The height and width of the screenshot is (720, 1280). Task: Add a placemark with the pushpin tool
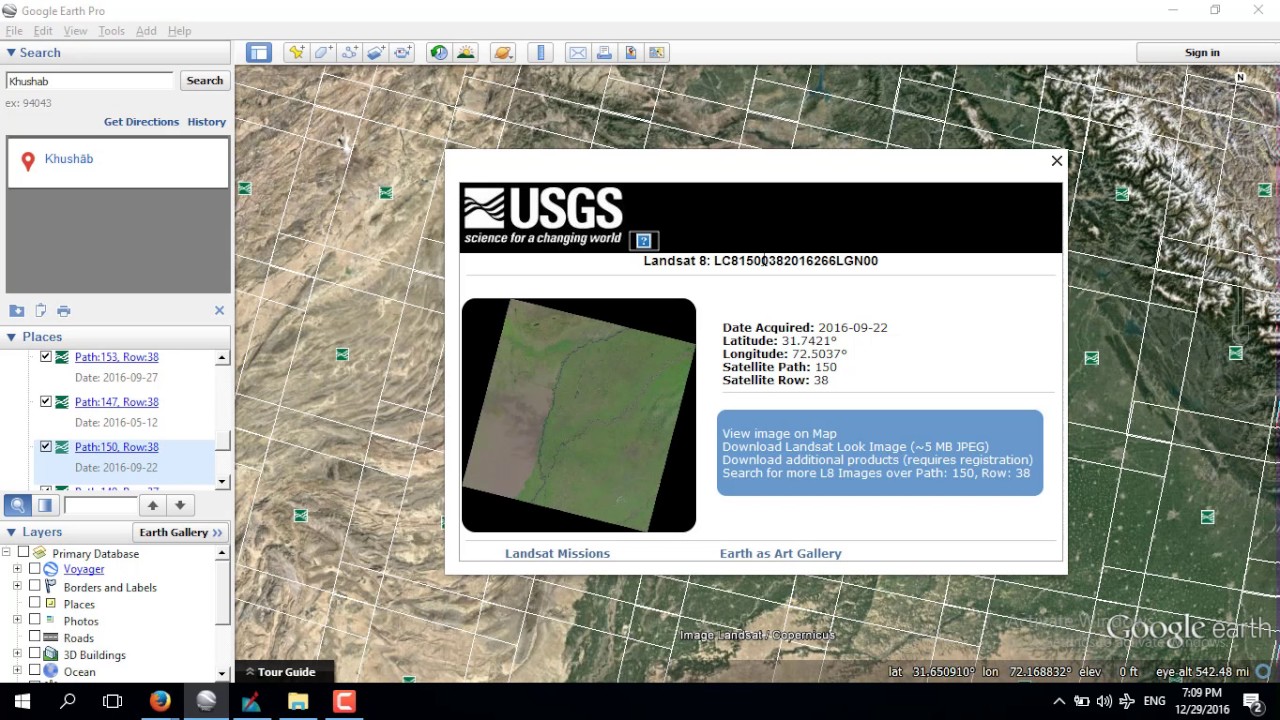pos(296,53)
